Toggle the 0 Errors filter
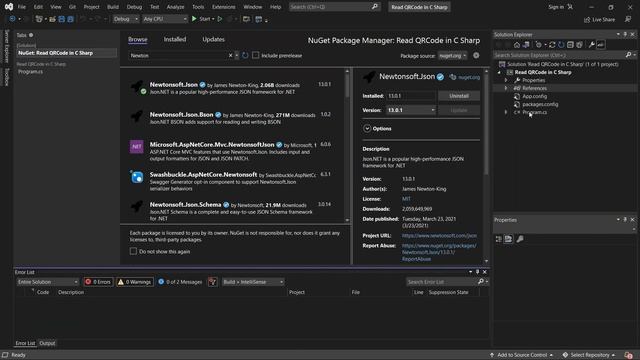 98,282
